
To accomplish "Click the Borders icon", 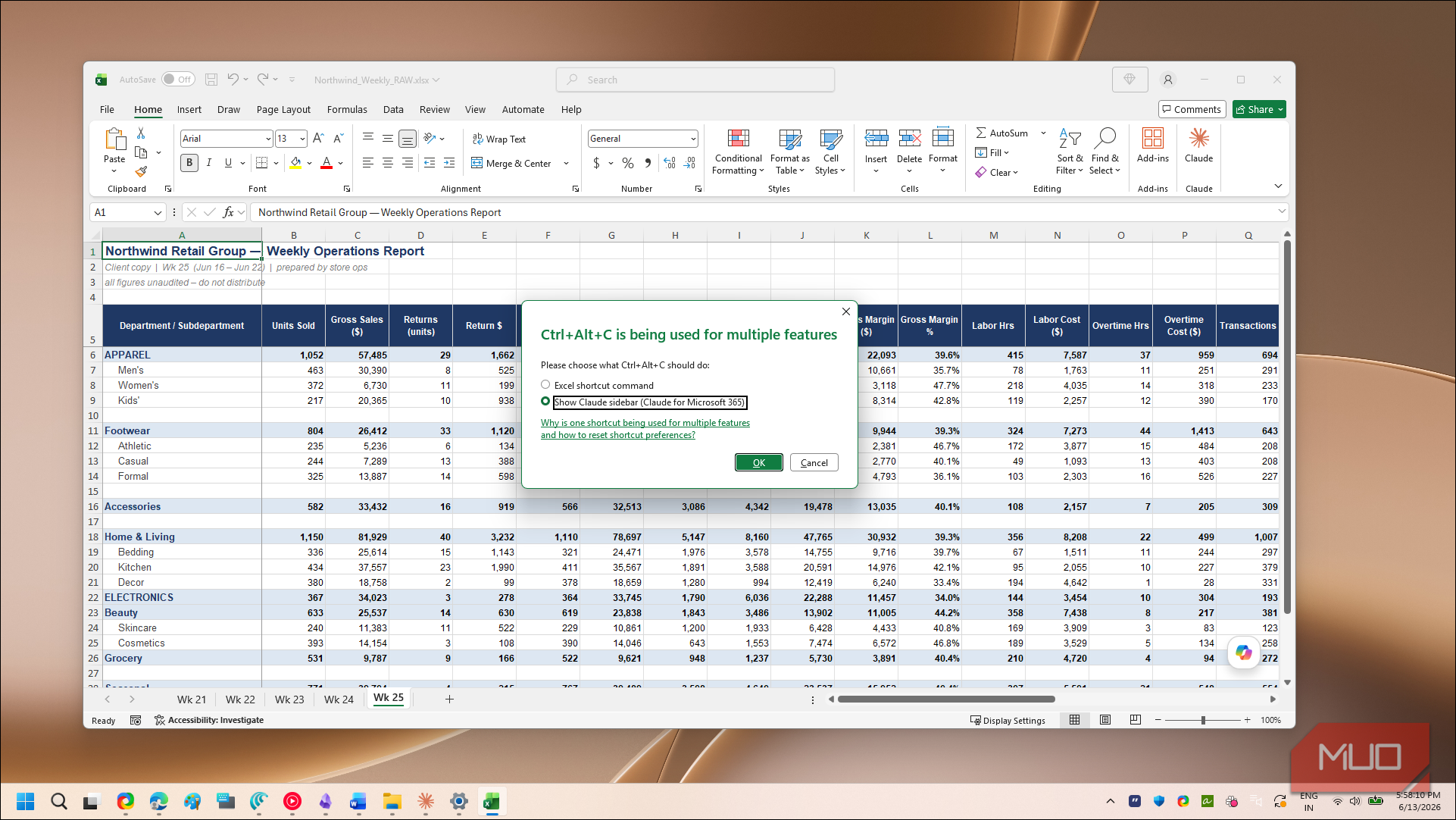I will pyautogui.click(x=261, y=162).
